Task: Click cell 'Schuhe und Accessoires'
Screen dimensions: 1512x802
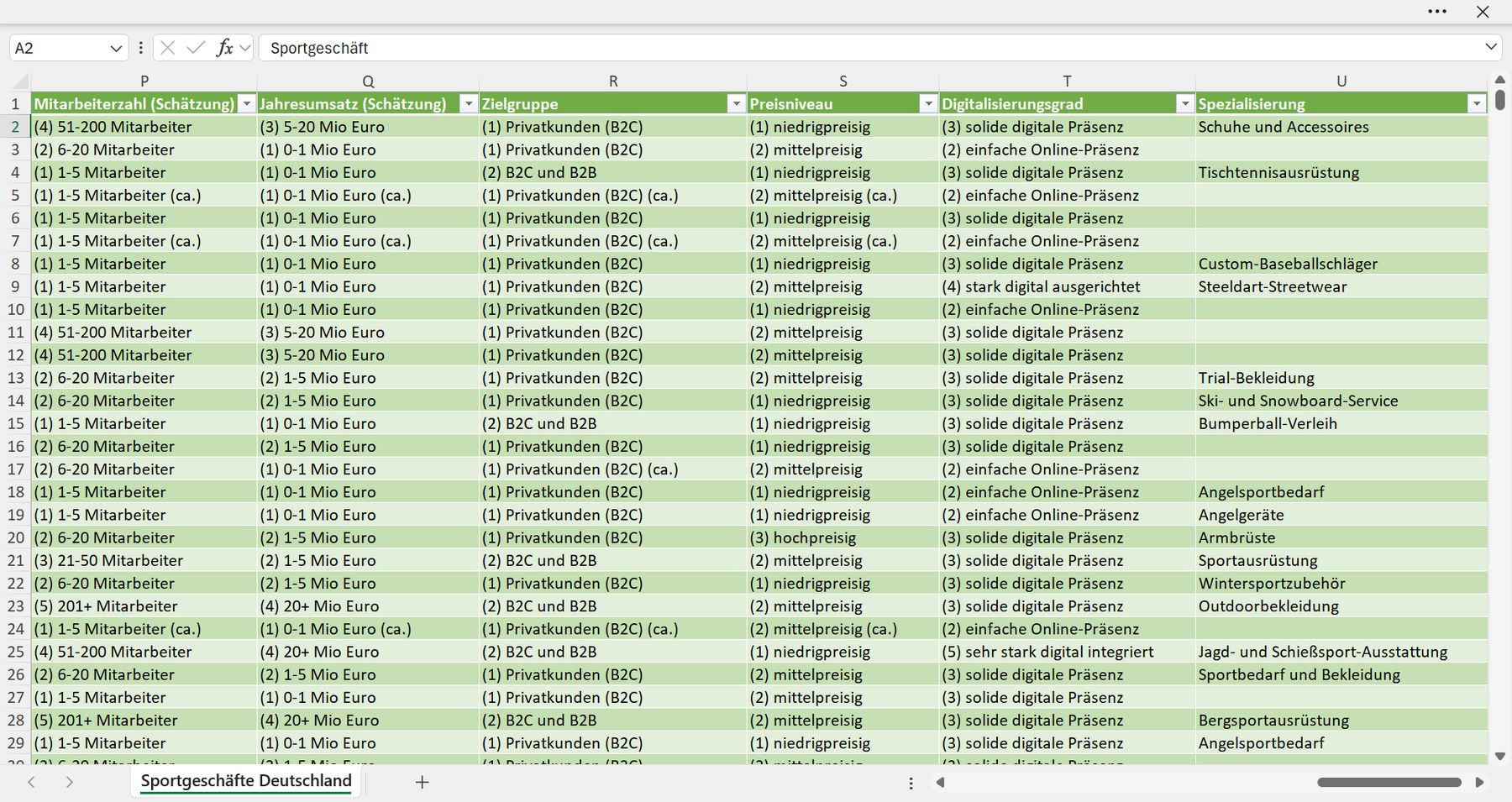Action: tap(1341, 127)
